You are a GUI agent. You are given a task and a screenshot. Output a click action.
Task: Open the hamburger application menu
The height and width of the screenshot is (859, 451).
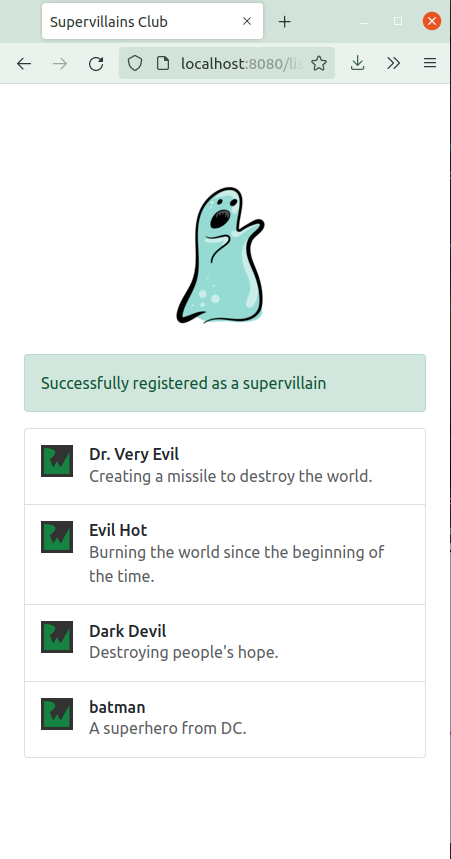[430, 64]
